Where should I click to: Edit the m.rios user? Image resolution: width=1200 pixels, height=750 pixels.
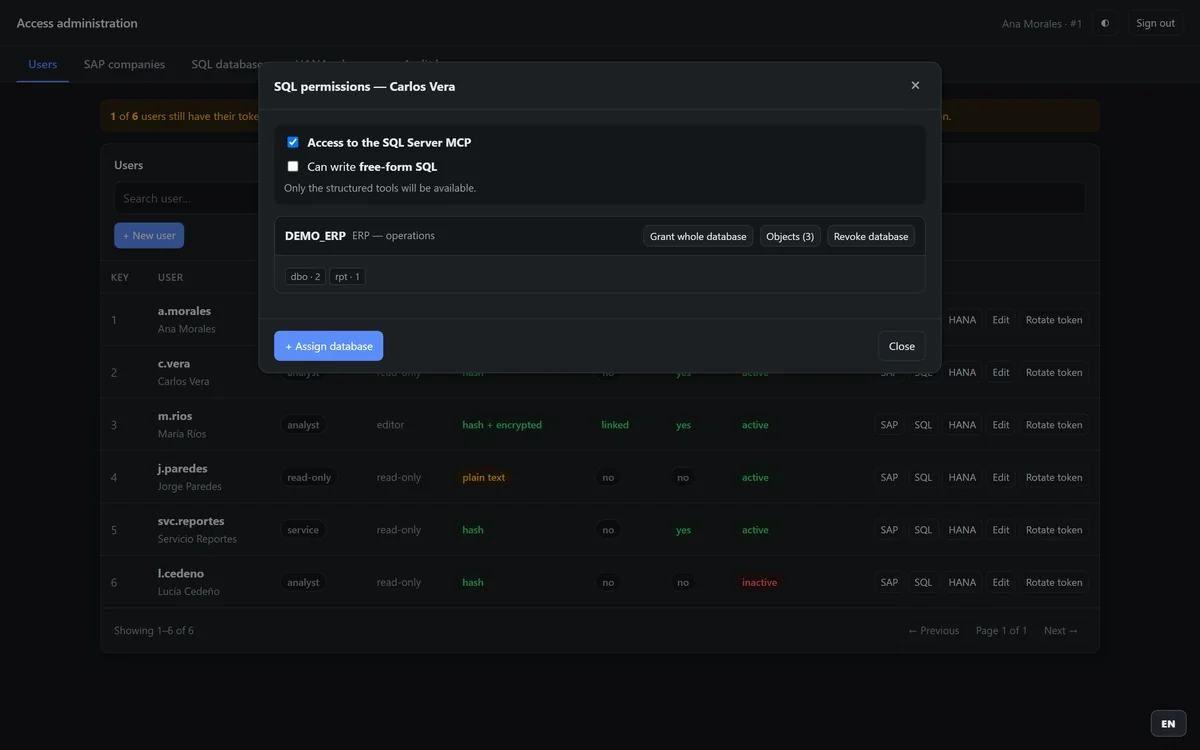[1001, 425]
